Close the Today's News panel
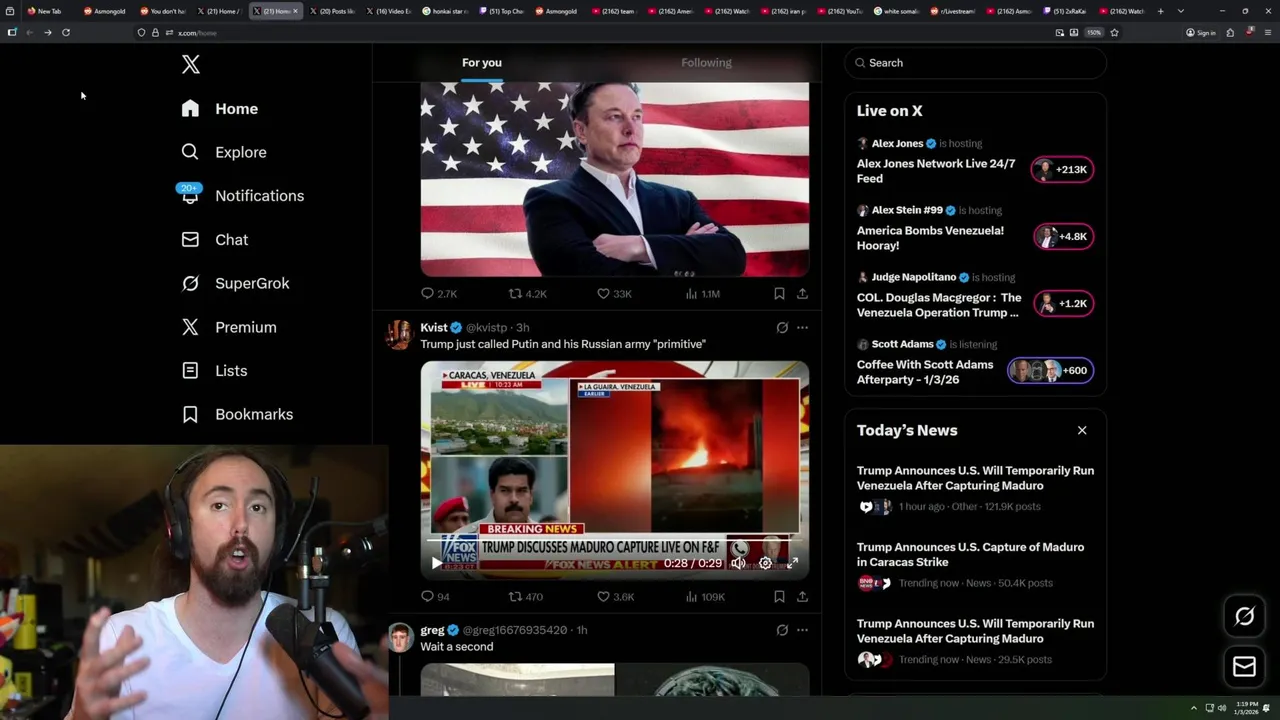The image size is (1280, 720). pyautogui.click(x=1082, y=430)
